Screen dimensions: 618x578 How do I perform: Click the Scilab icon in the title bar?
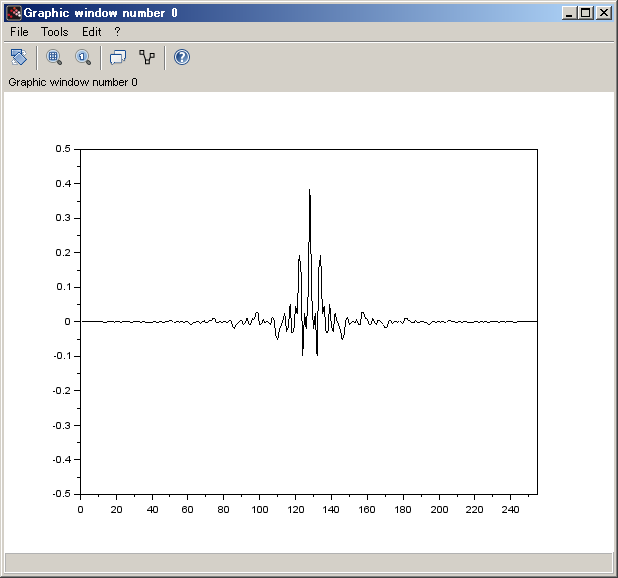tap(14, 13)
